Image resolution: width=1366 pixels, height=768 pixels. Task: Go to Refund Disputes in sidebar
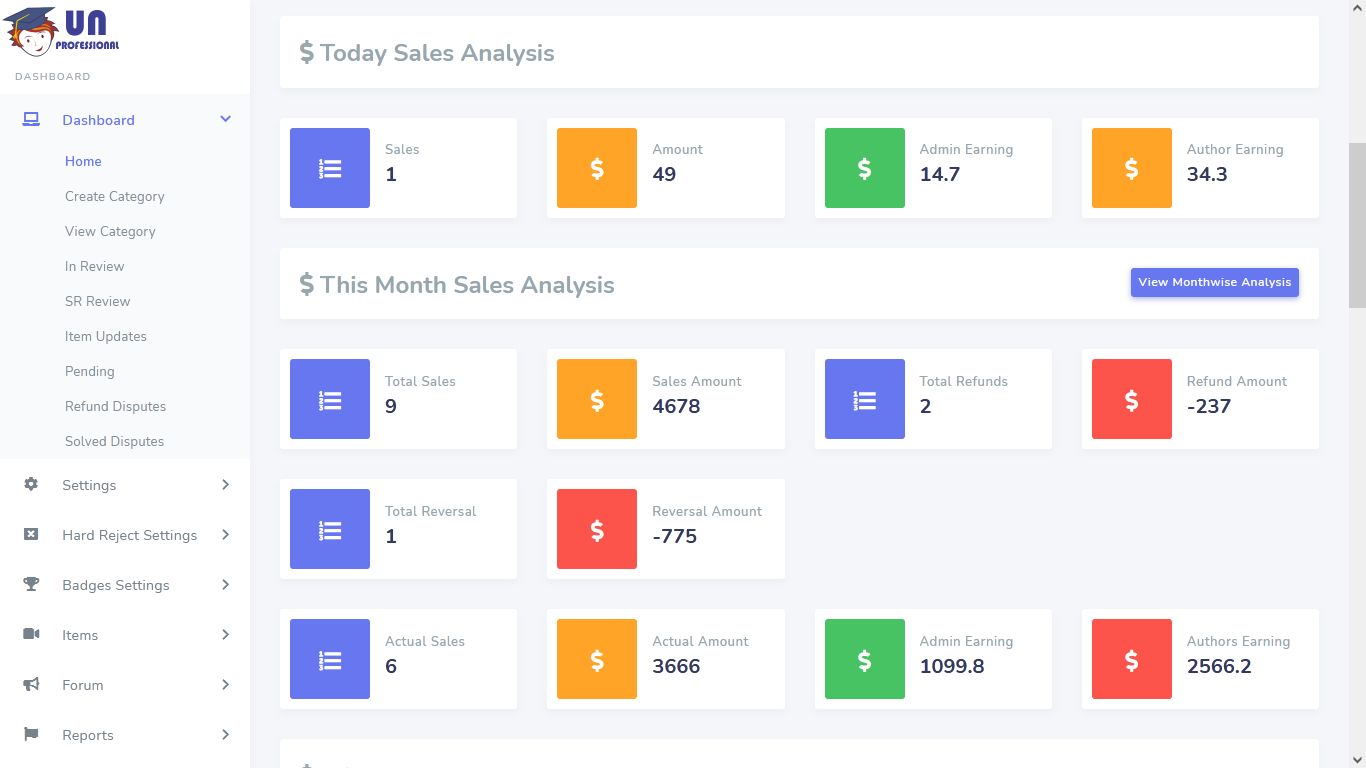tap(115, 406)
